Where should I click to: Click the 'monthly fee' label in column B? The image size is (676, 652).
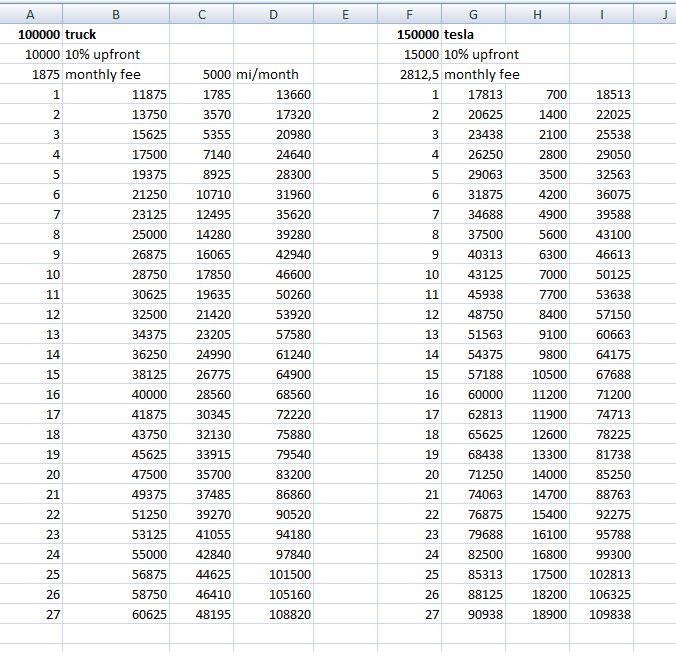point(116,74)
